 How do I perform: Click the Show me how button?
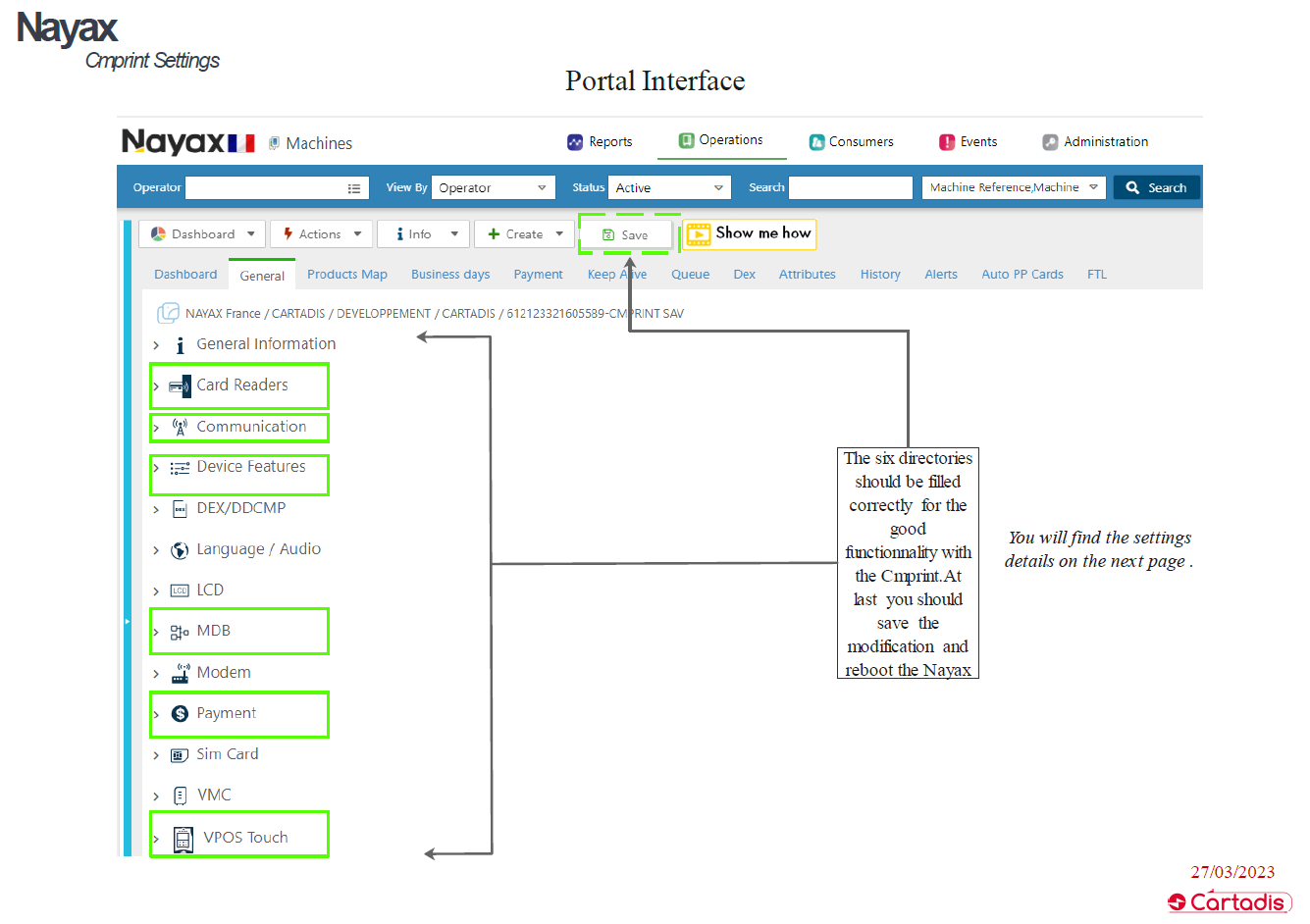(x=749, y=234)
